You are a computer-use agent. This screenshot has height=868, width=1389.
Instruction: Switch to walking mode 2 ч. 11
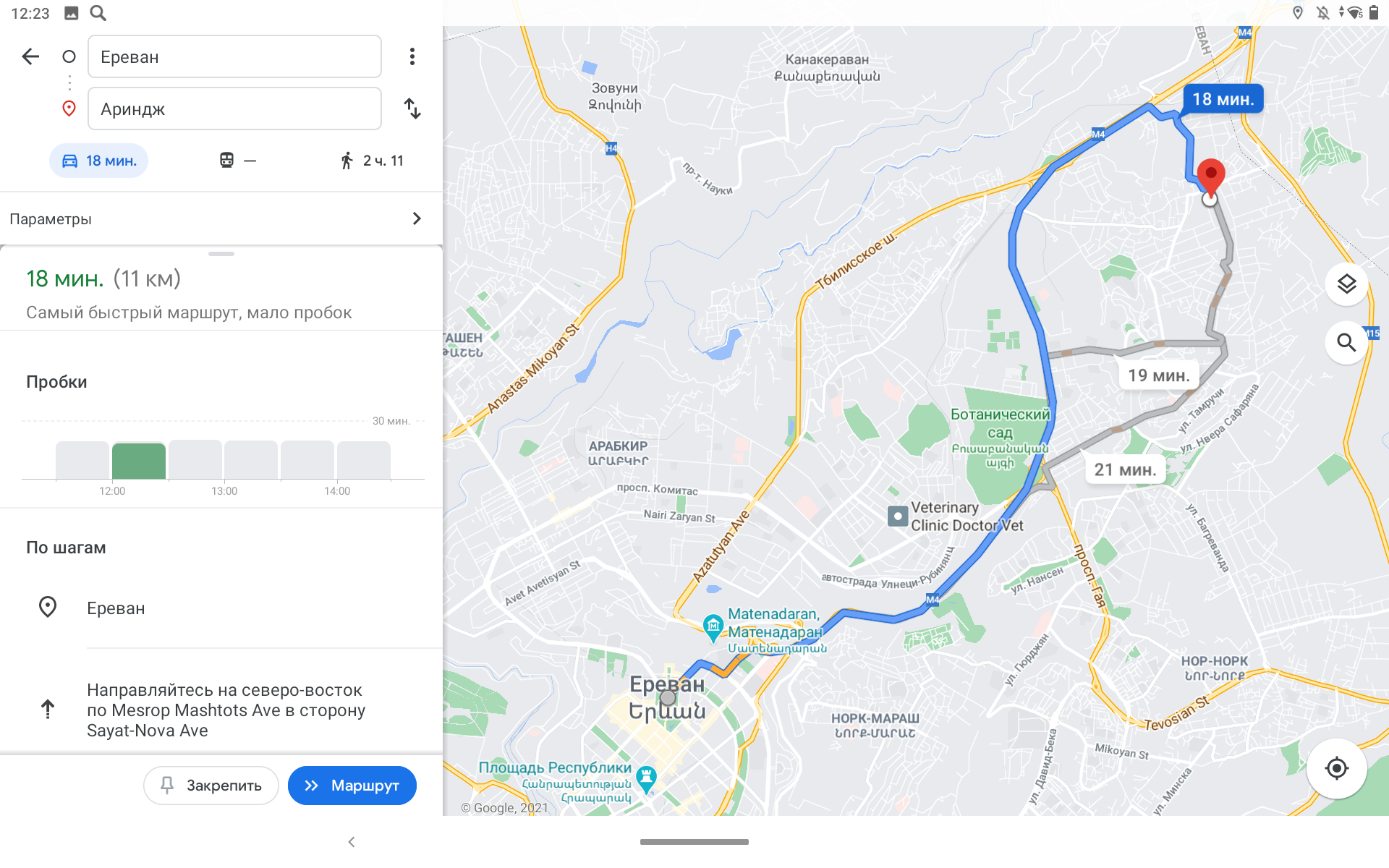(x=372, y=161)
